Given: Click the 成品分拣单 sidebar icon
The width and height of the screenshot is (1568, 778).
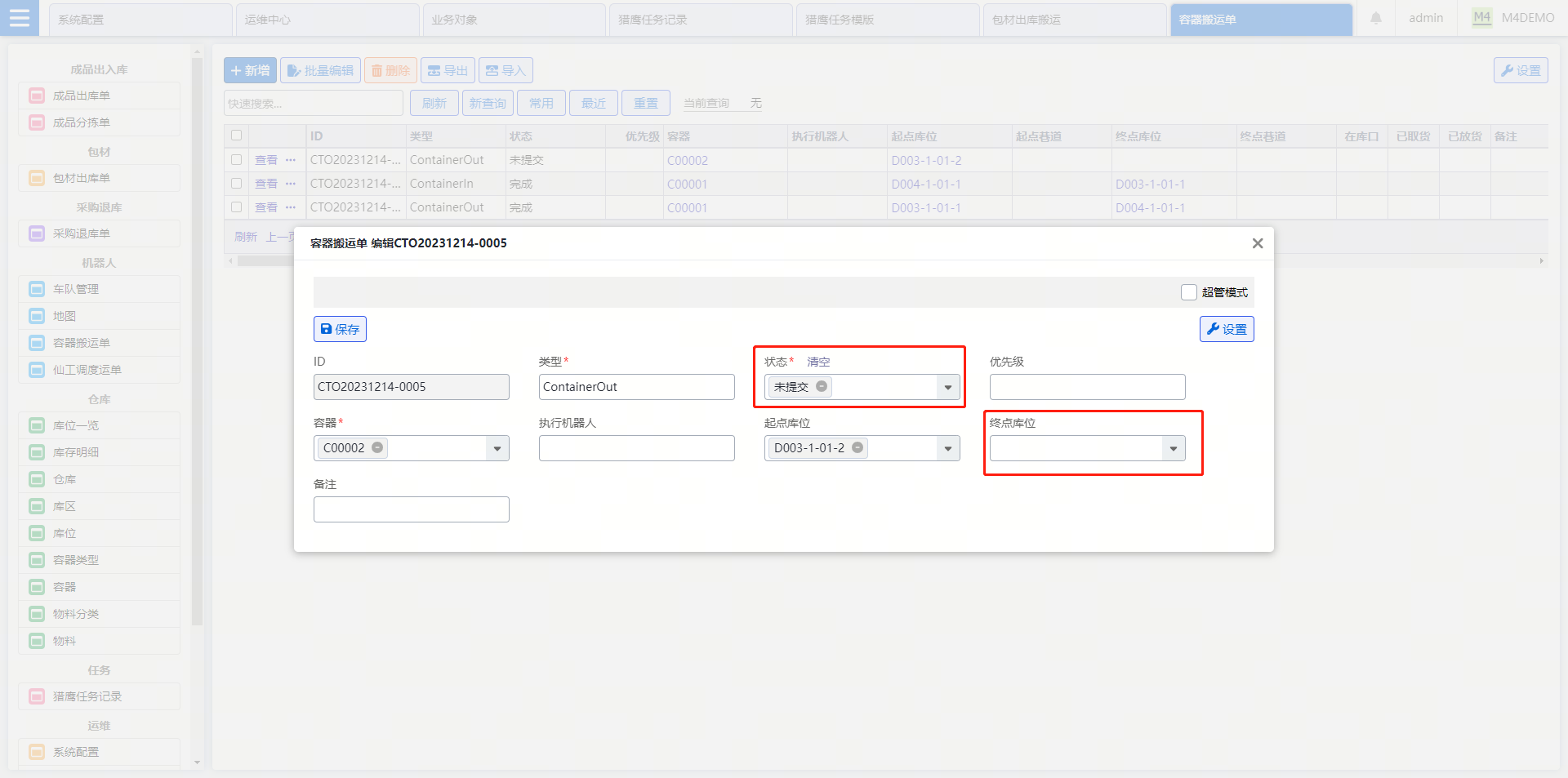Looking at the screenshot, I should click(x=37, y=122).
